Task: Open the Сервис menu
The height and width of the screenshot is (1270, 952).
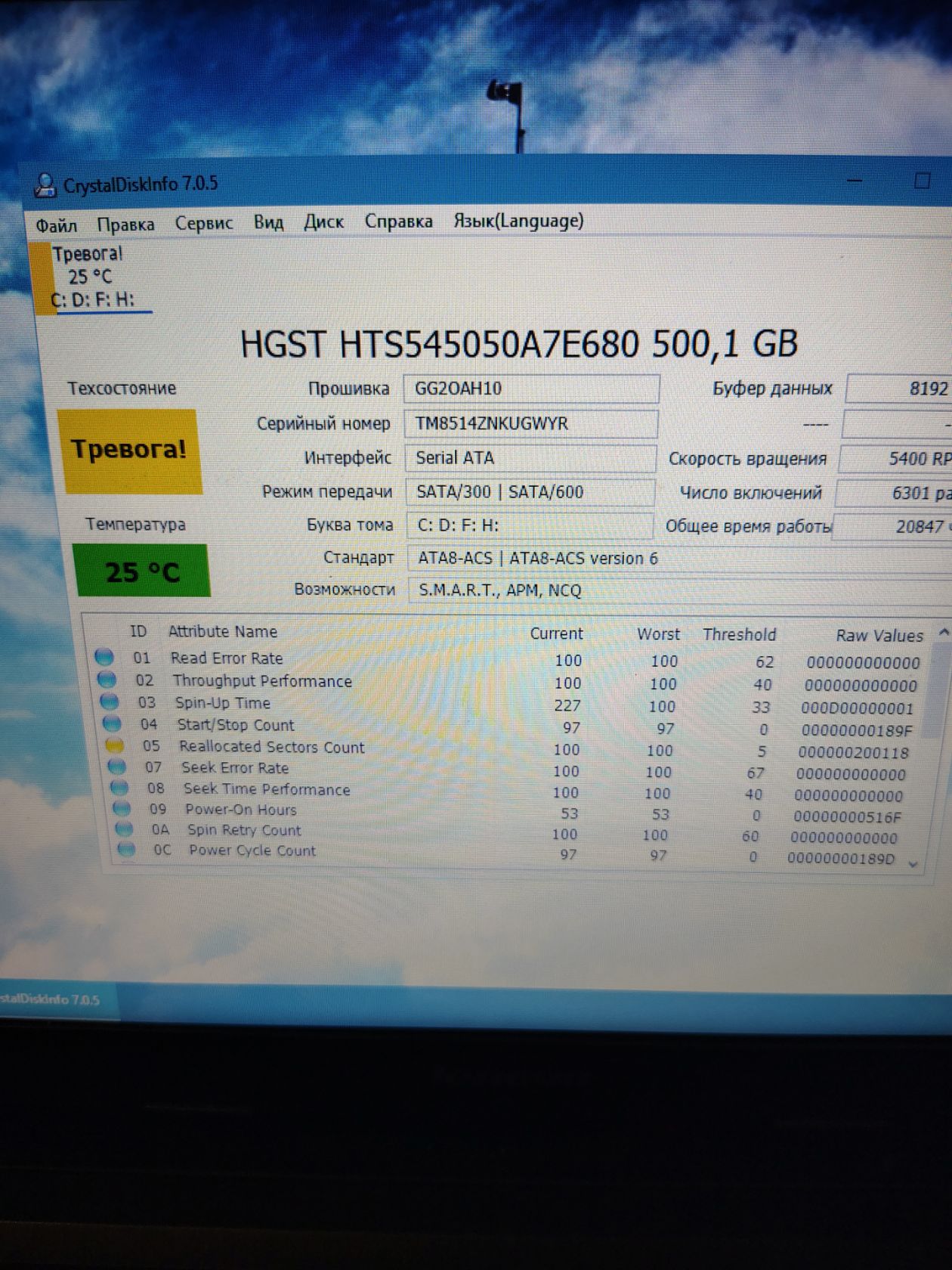Action: tap(204, 223)
